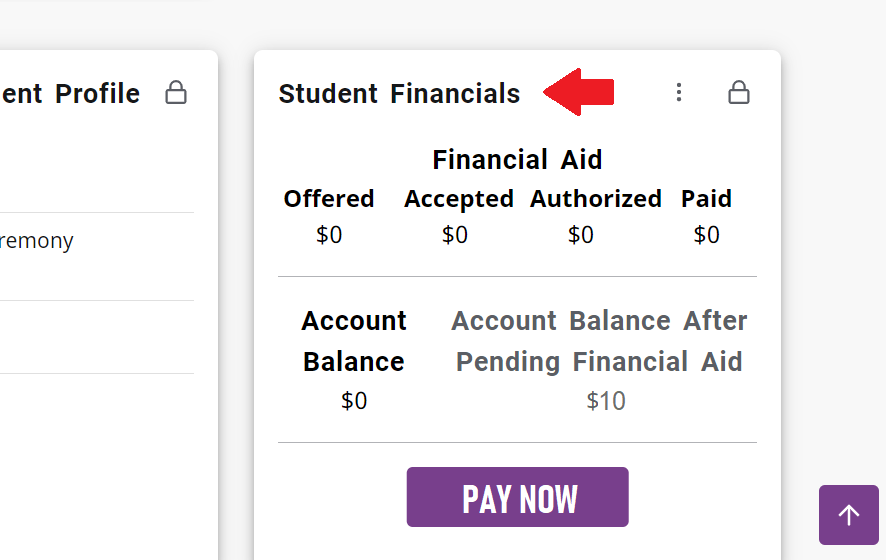Click the $10 pending balance amount

coord(606,401)
